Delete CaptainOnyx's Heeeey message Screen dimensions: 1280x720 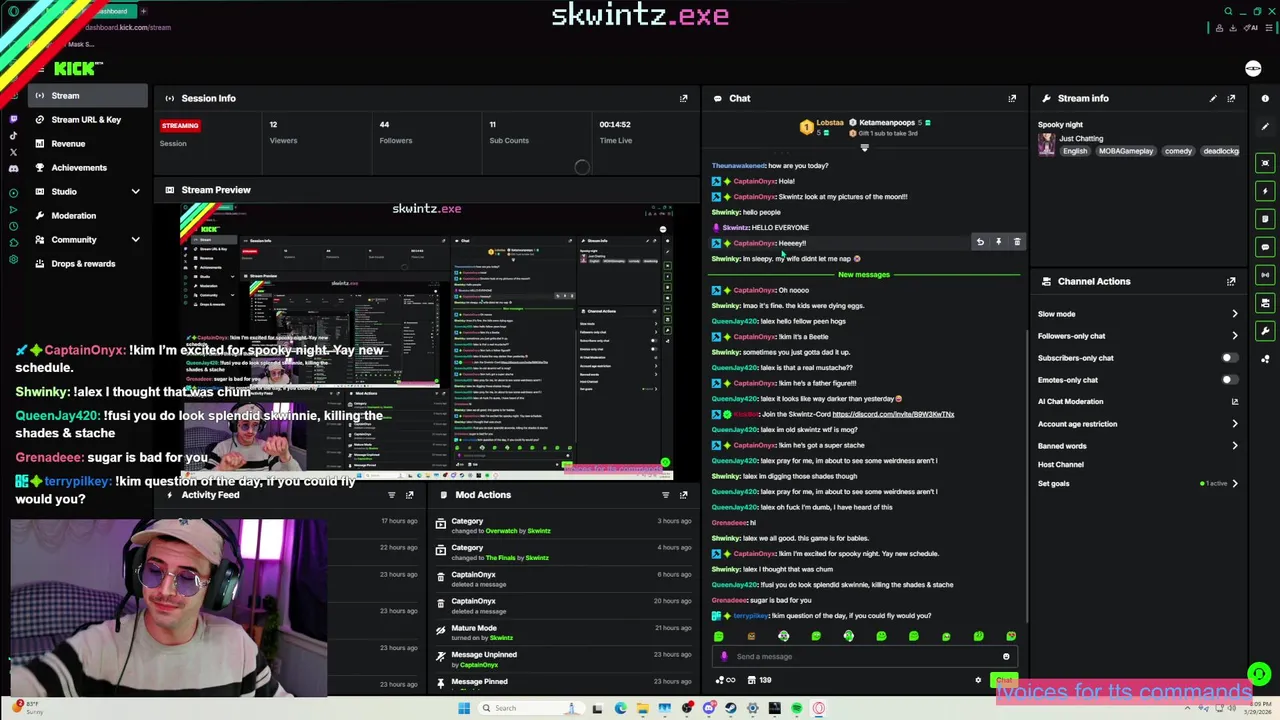[1017, 242]
